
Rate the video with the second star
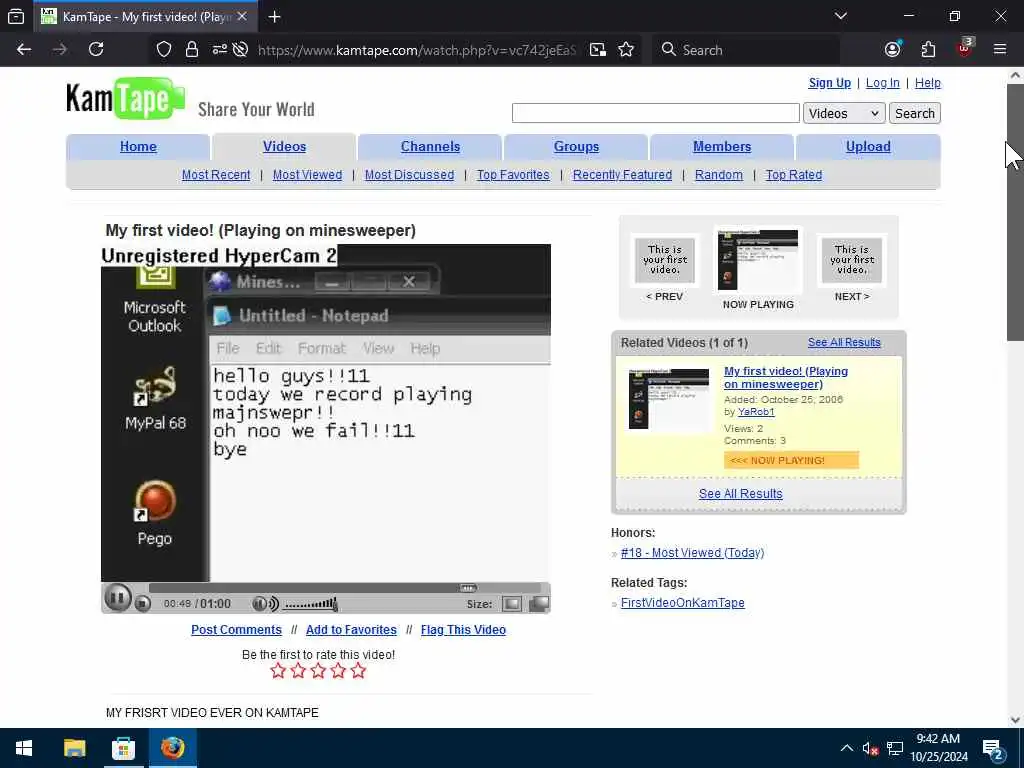point(298,671)
